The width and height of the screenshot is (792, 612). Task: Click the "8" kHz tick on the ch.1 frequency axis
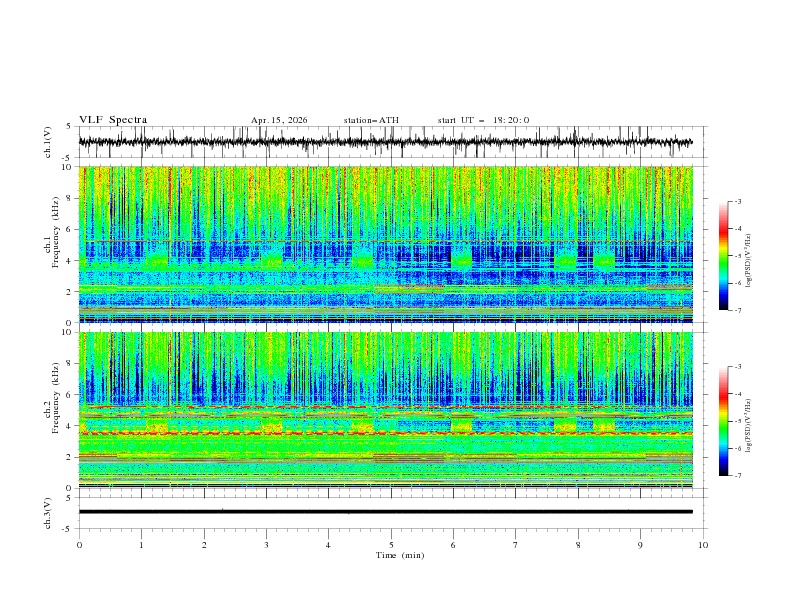point(69,198)
